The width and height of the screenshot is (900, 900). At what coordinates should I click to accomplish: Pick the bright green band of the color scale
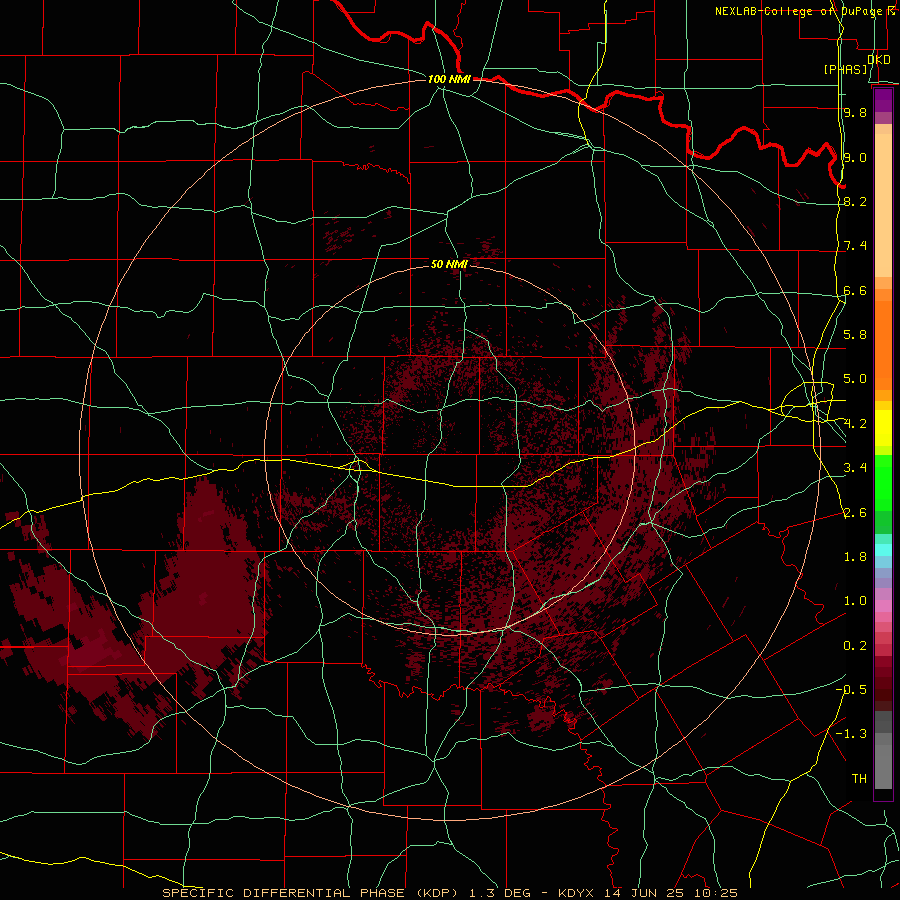click(x=883, y=483)
